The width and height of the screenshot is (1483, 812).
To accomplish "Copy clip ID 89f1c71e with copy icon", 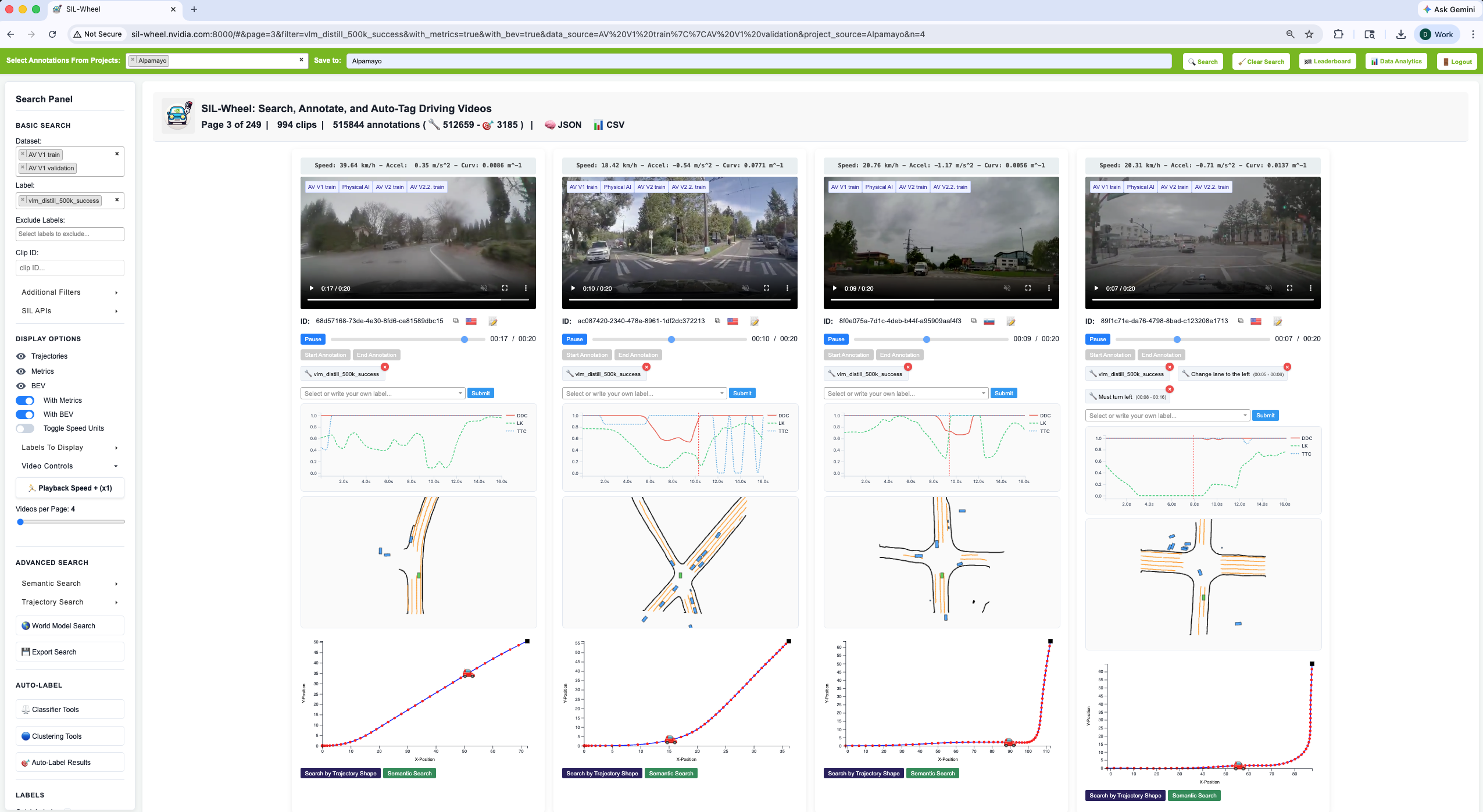I will click(x=1241, y=321).
